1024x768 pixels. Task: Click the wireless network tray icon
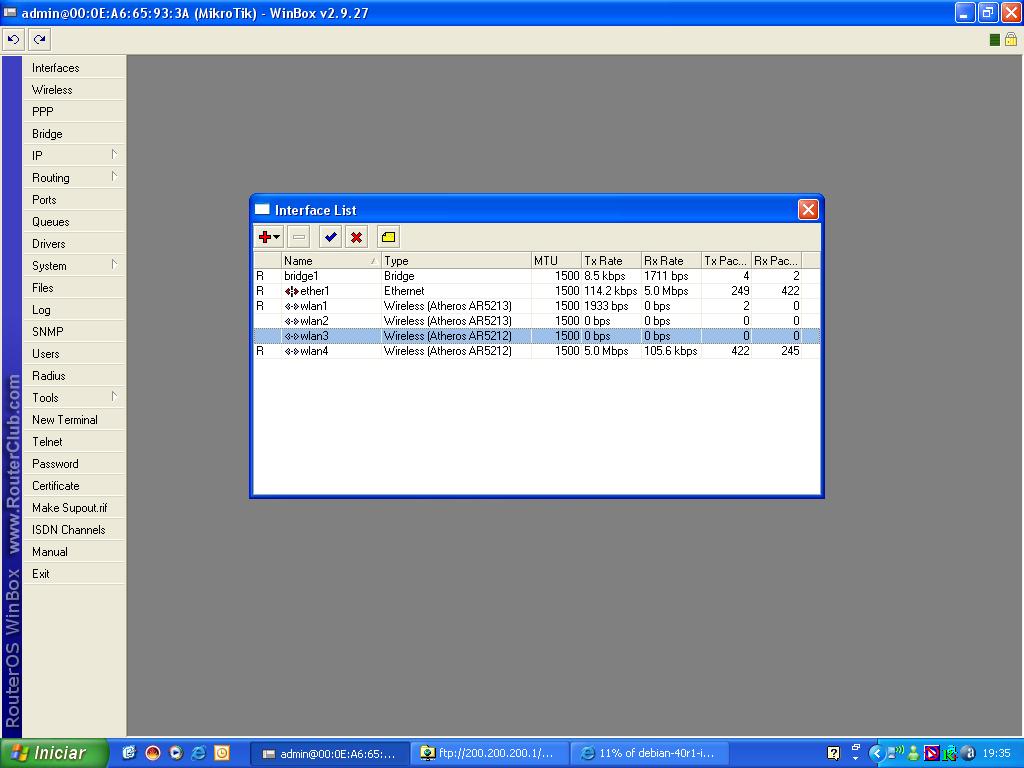point(896,753)
